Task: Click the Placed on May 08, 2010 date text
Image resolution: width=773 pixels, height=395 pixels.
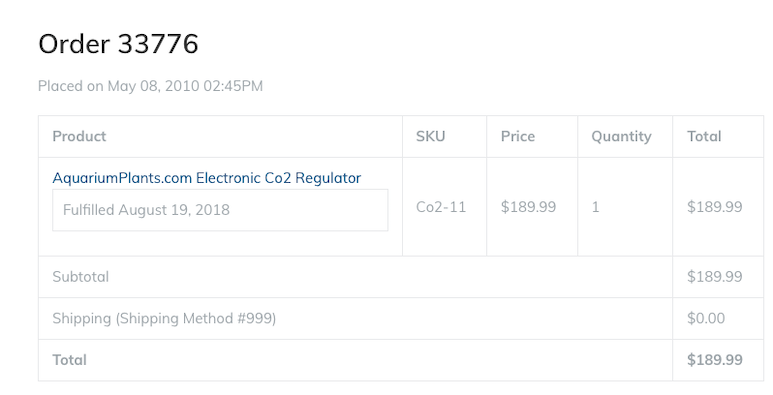Action: 150,86
